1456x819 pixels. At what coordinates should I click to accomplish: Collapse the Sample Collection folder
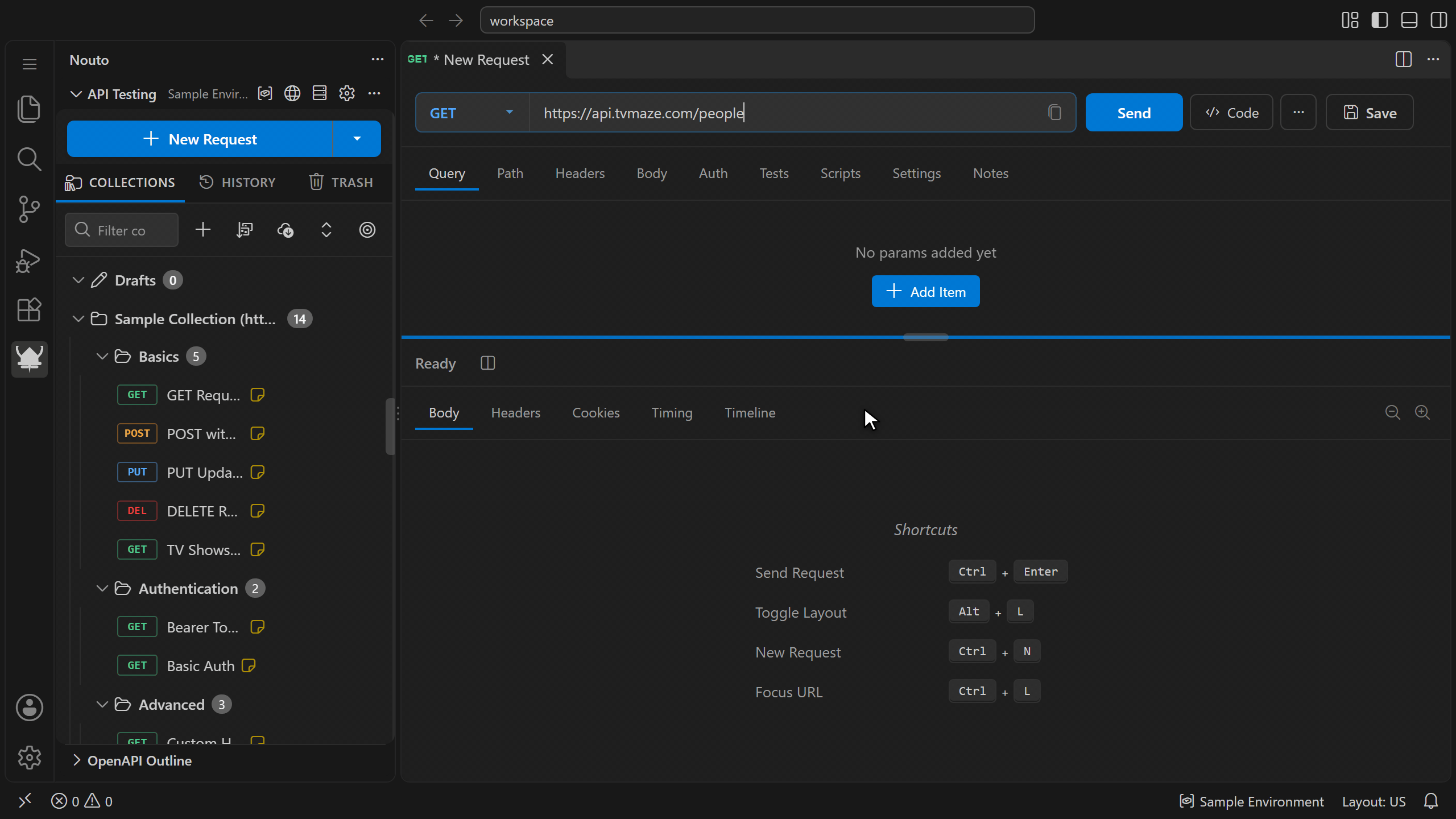(78, 318)
